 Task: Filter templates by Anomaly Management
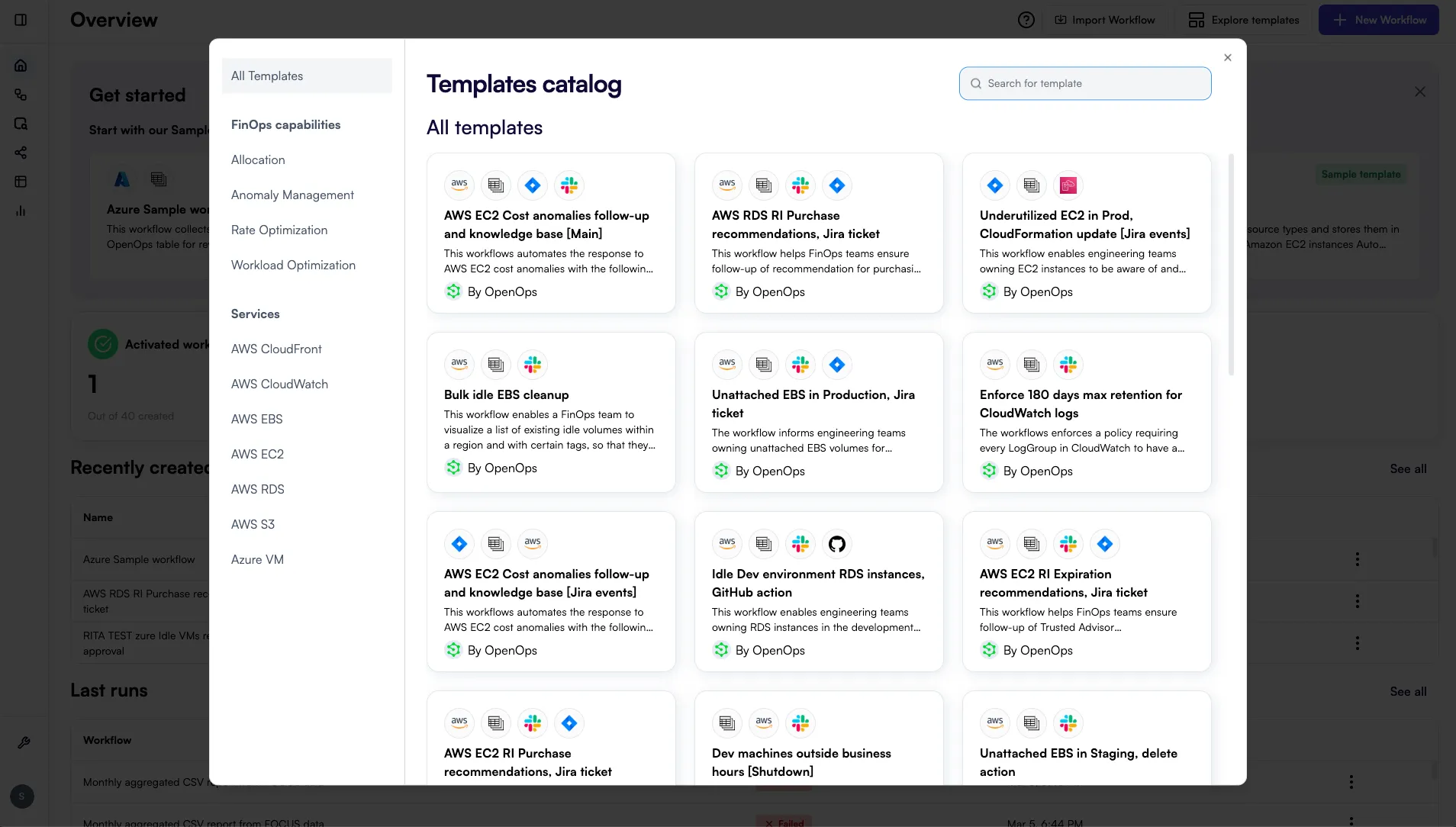292,195
